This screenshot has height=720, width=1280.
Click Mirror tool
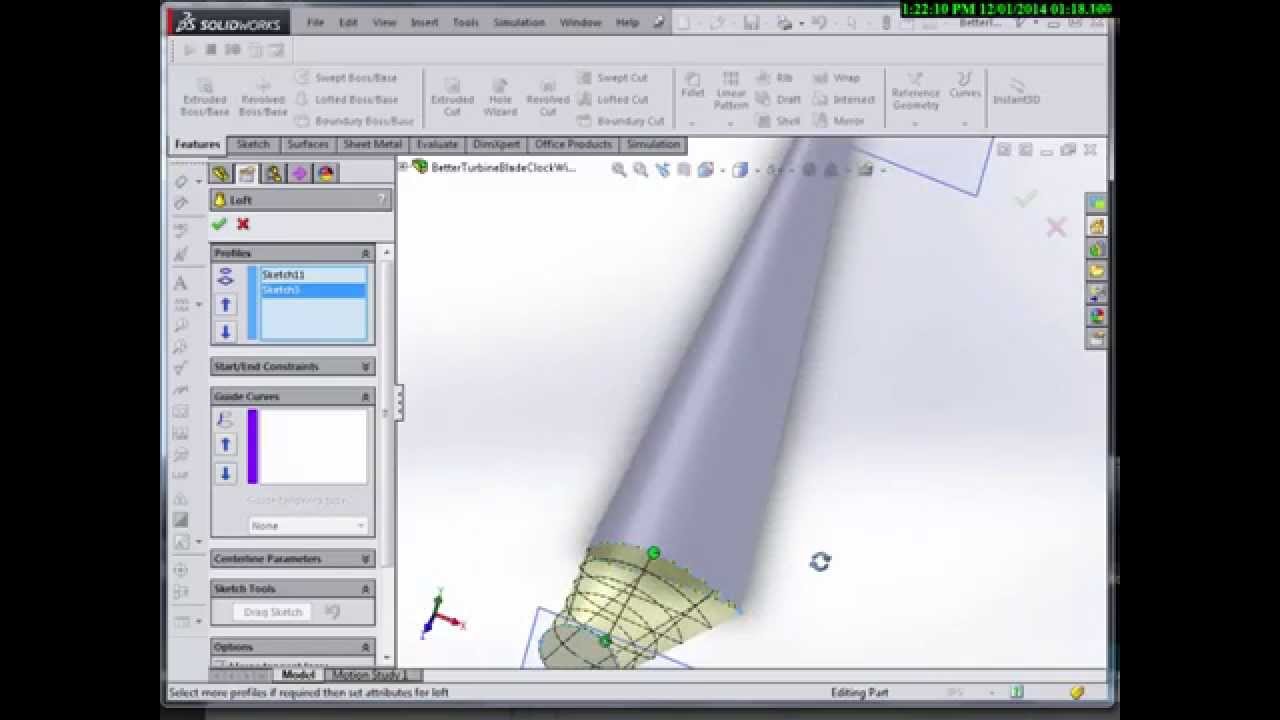[x=839, y=121]
